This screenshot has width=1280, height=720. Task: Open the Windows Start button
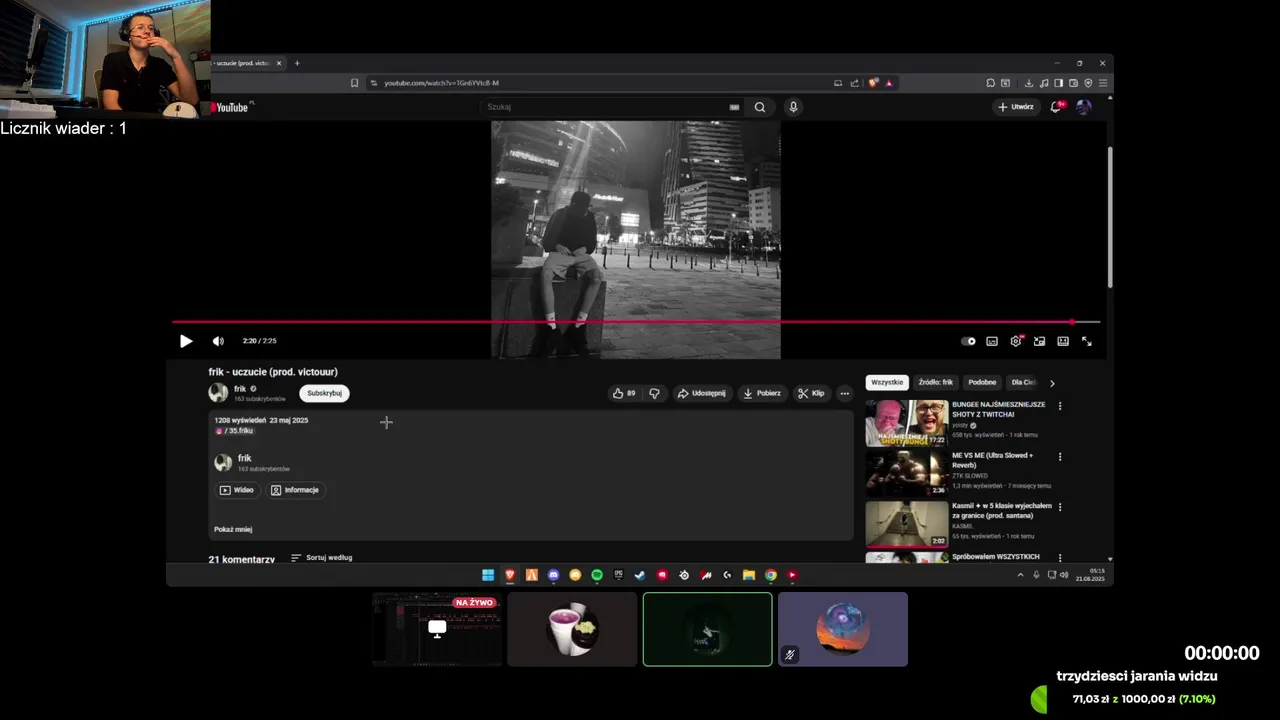click(488, 575)
